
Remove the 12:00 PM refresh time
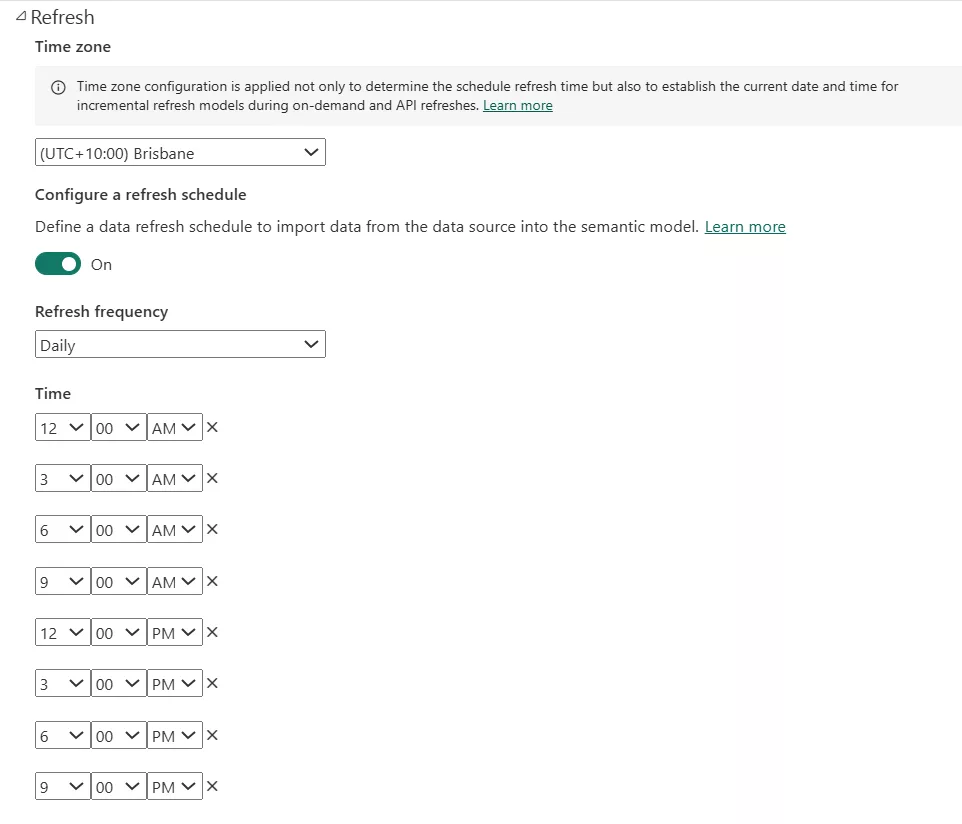212,632
